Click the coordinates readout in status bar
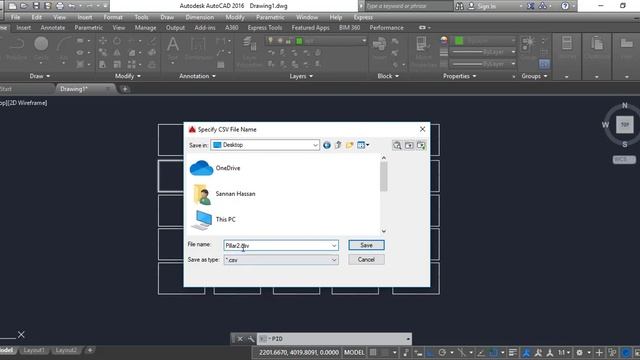 point(298,352)
